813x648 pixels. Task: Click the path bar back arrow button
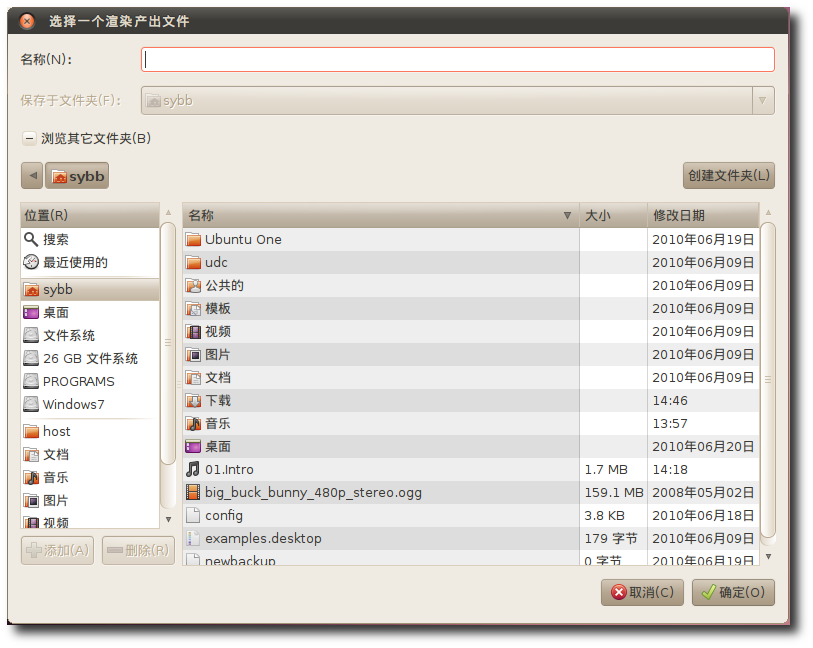click(32, 176)
